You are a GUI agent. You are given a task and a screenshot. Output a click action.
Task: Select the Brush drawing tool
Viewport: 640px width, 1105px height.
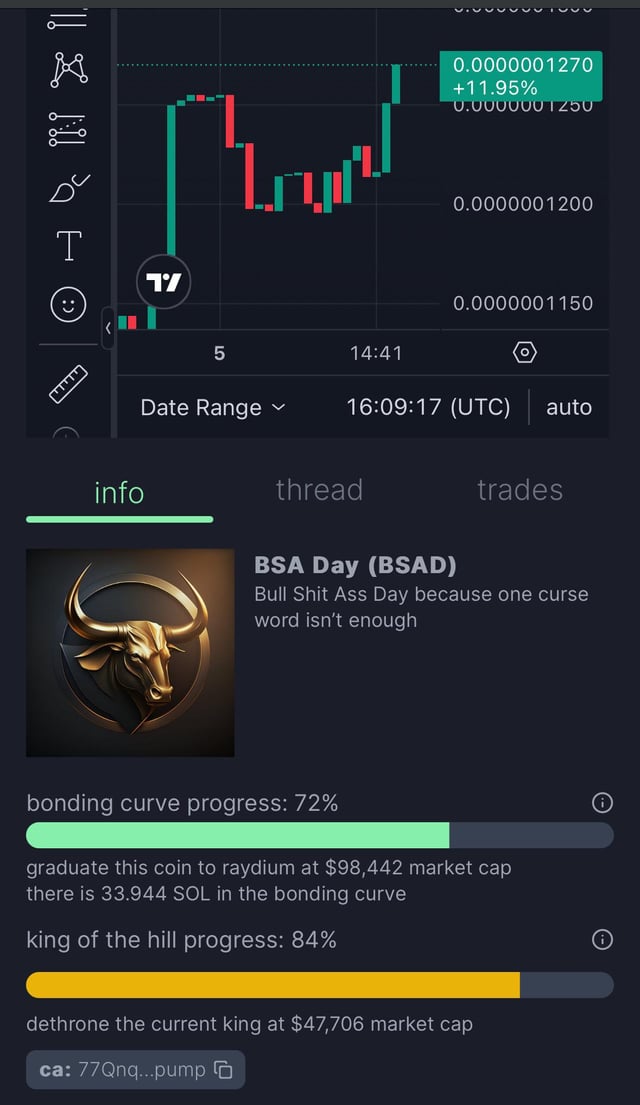(x=68, y=187)
